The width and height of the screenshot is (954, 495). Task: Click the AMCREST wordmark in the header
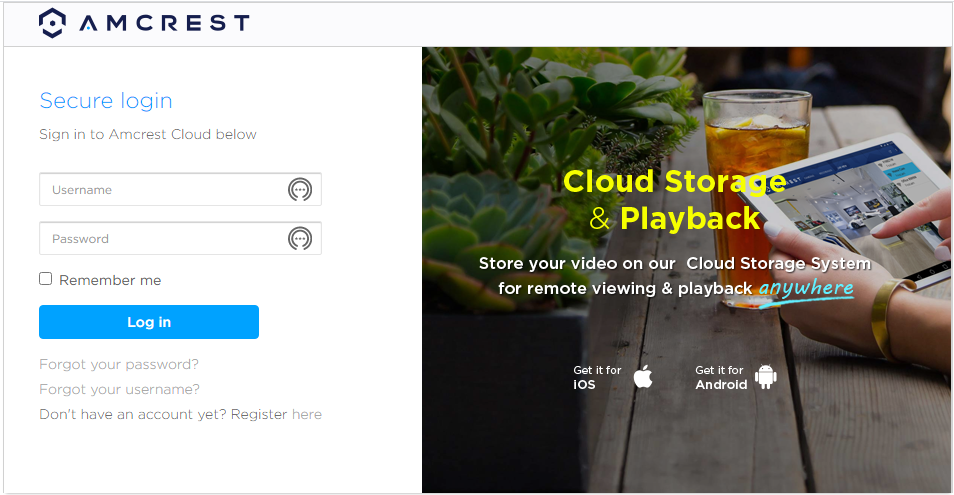click(x=164, y=23)
